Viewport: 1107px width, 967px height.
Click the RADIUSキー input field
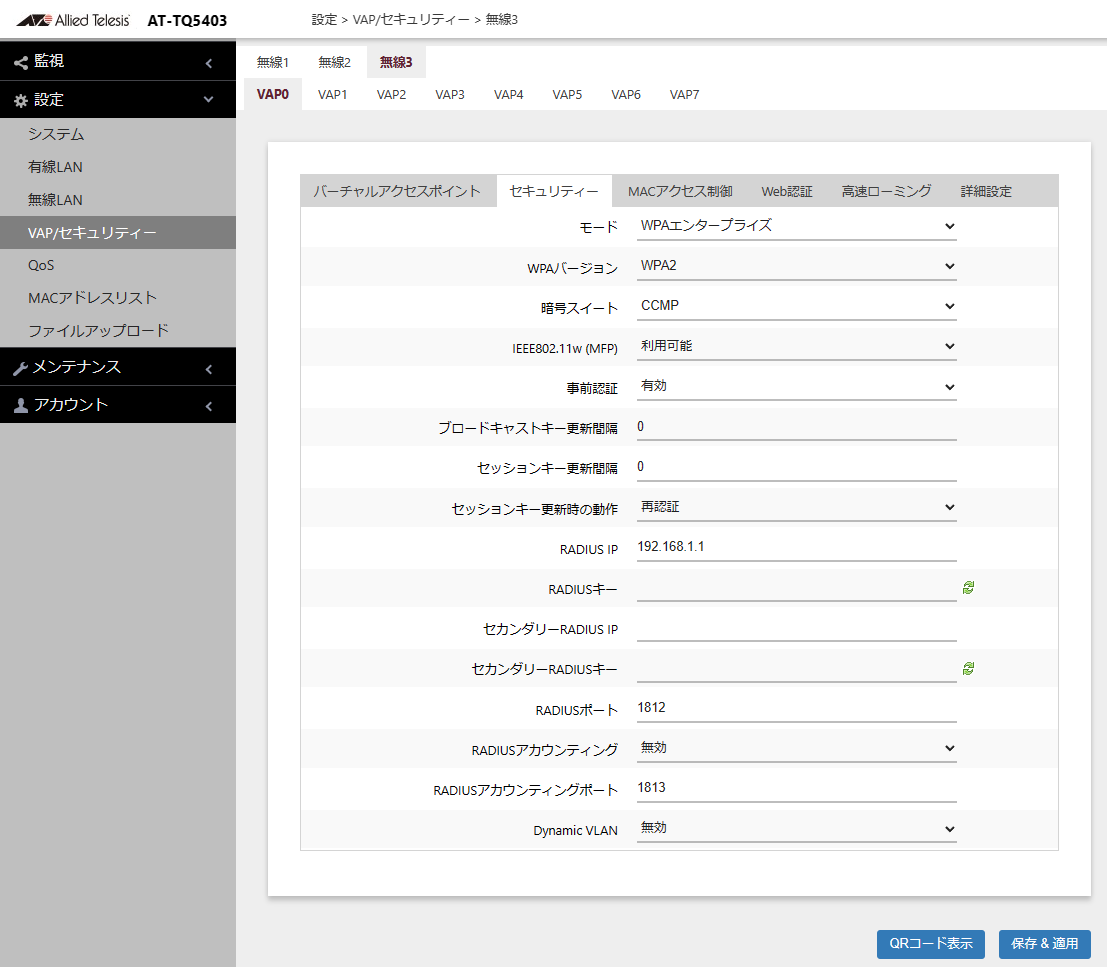pos(796,587)
